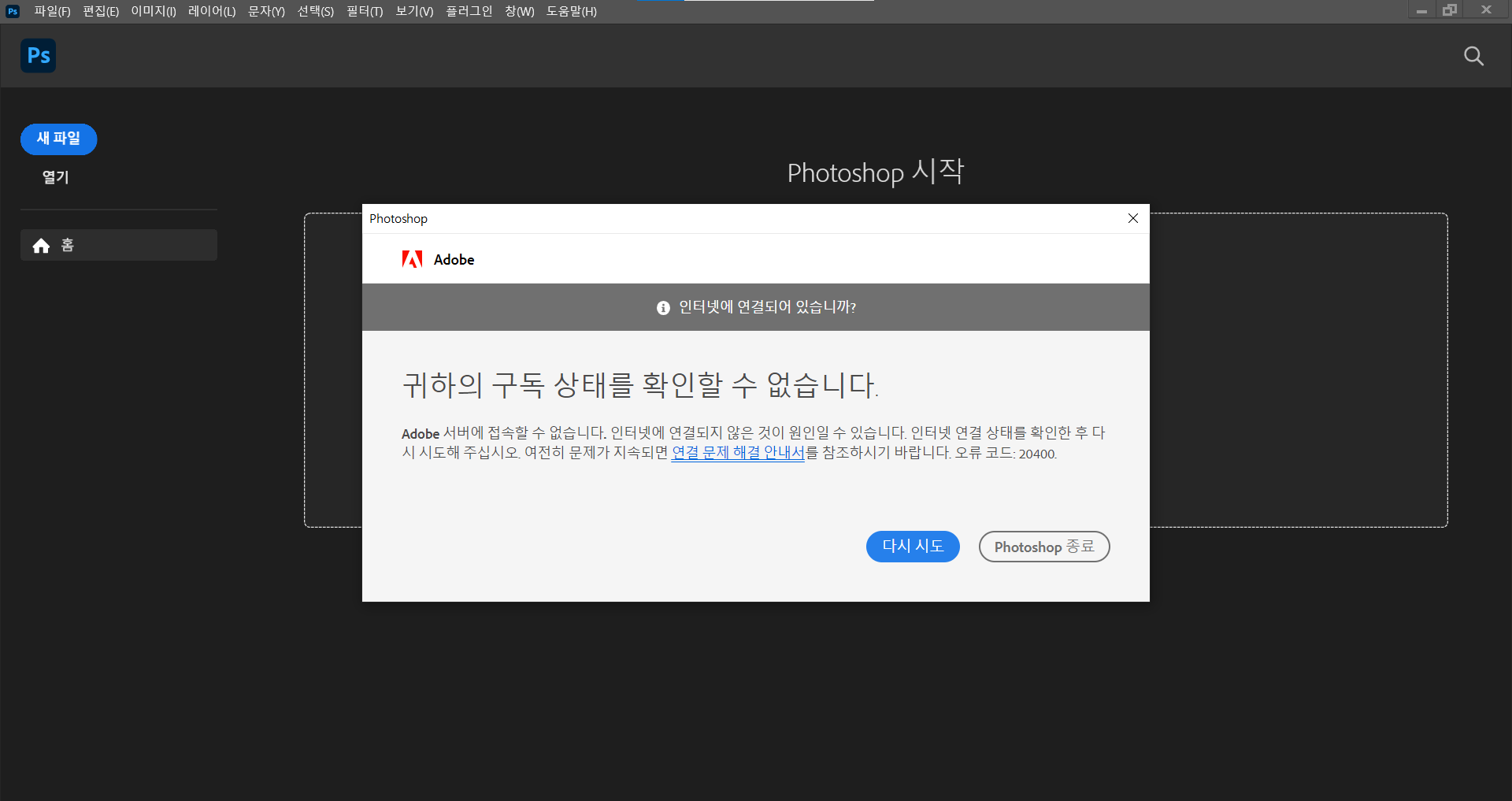1512x801 pixels.
Task: Open the 파일(F) menu
Action: [x=51, y=11]
